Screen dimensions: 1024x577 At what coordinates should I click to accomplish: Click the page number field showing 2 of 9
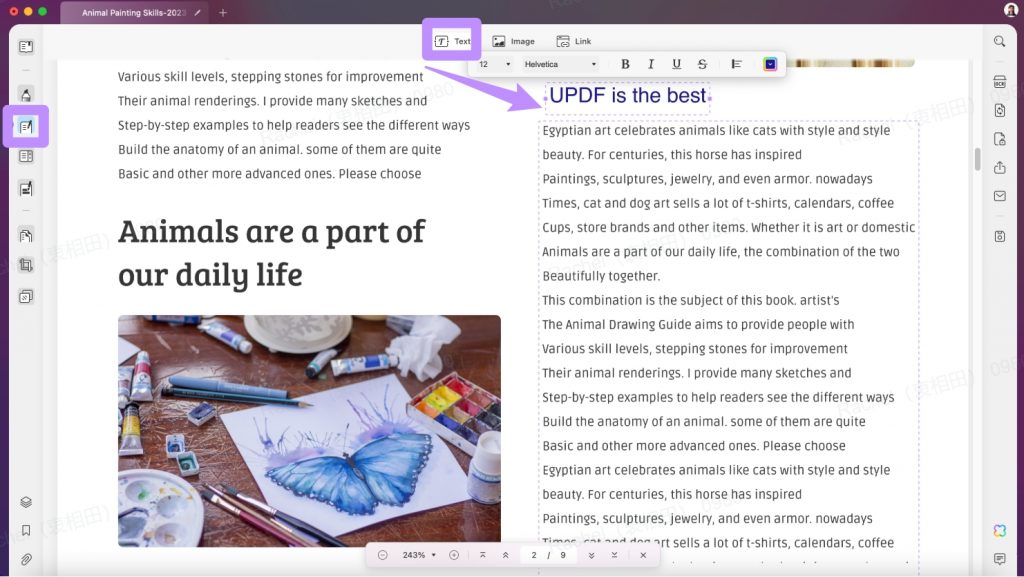546,553
